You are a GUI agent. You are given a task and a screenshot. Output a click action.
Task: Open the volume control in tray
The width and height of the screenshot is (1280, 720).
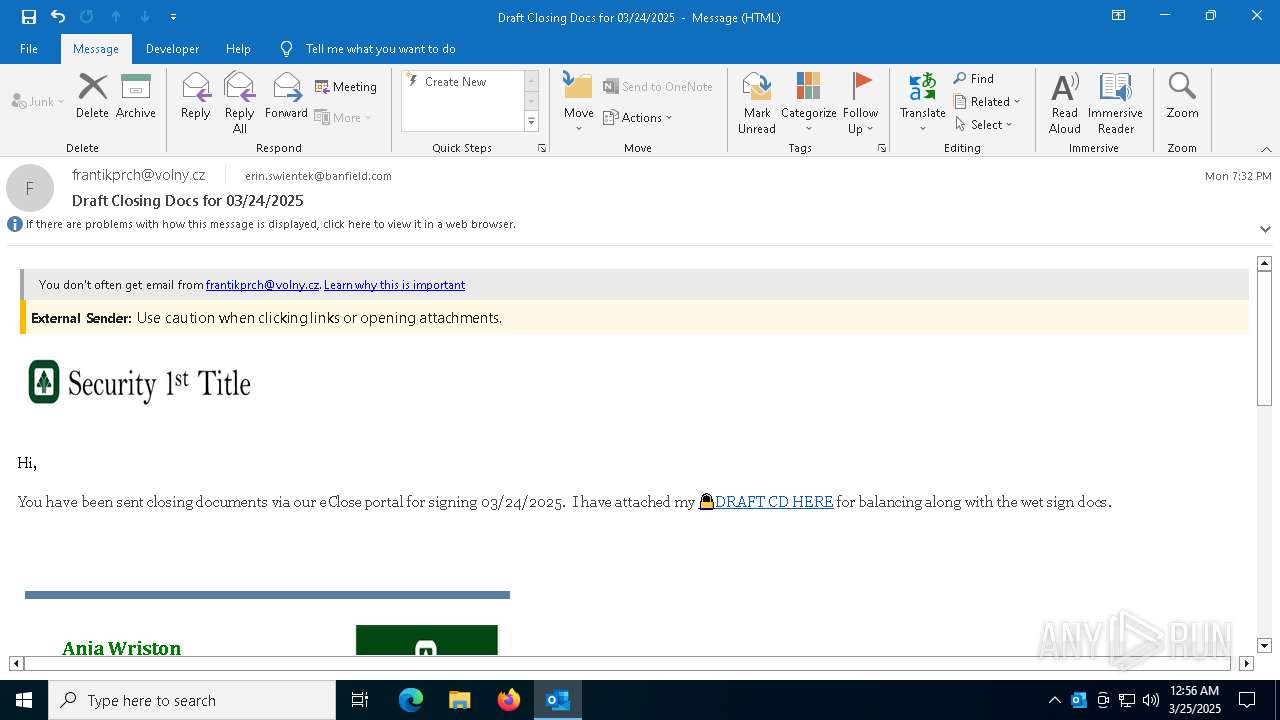(x=1151, y=700)
